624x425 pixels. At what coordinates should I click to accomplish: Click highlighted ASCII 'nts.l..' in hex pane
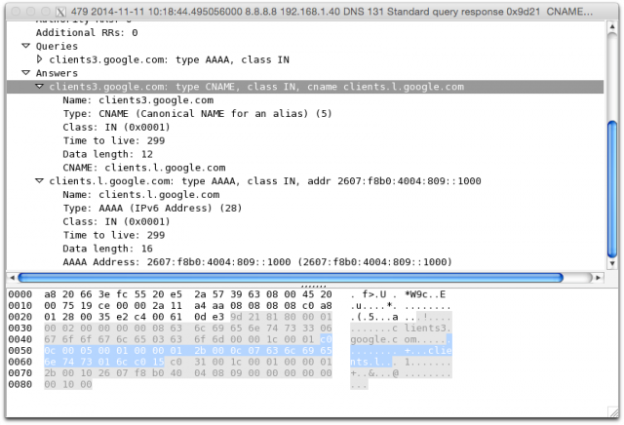click(x=371, y=362)
